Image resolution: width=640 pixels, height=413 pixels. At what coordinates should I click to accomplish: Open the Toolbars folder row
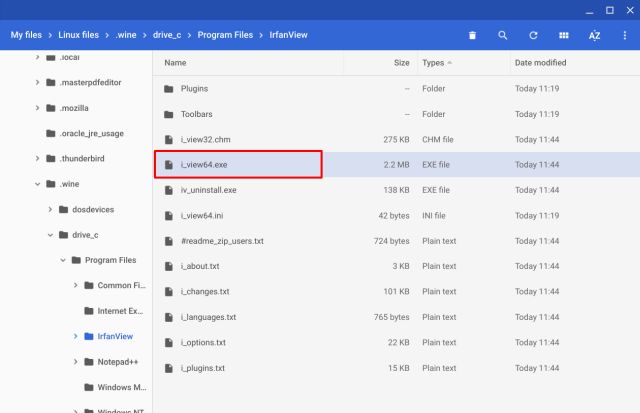(196, 114)
